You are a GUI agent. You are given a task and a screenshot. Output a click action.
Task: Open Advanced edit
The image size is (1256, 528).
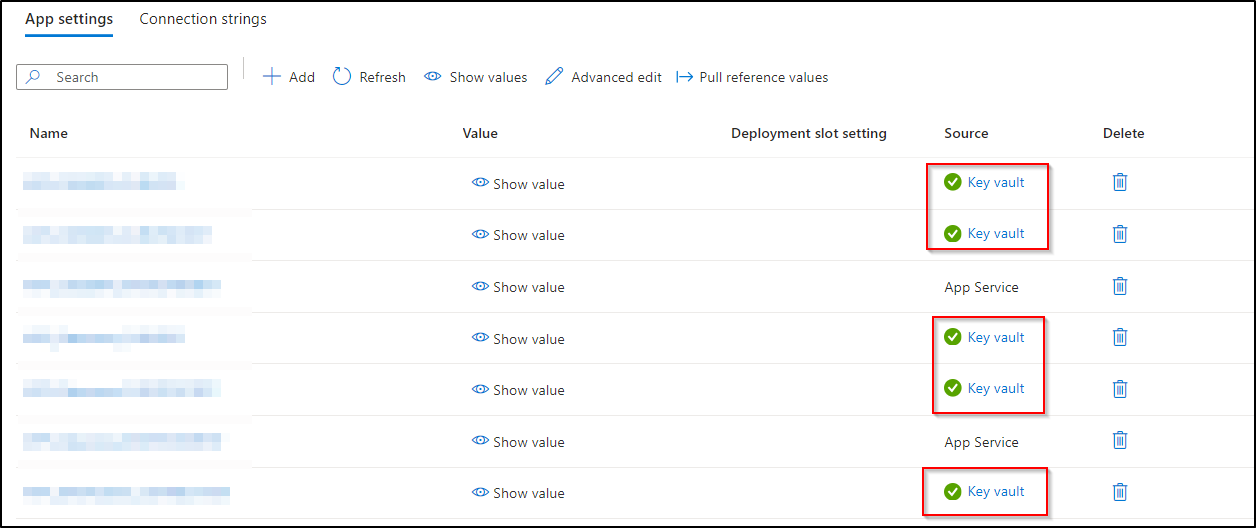tap(604, 77)
